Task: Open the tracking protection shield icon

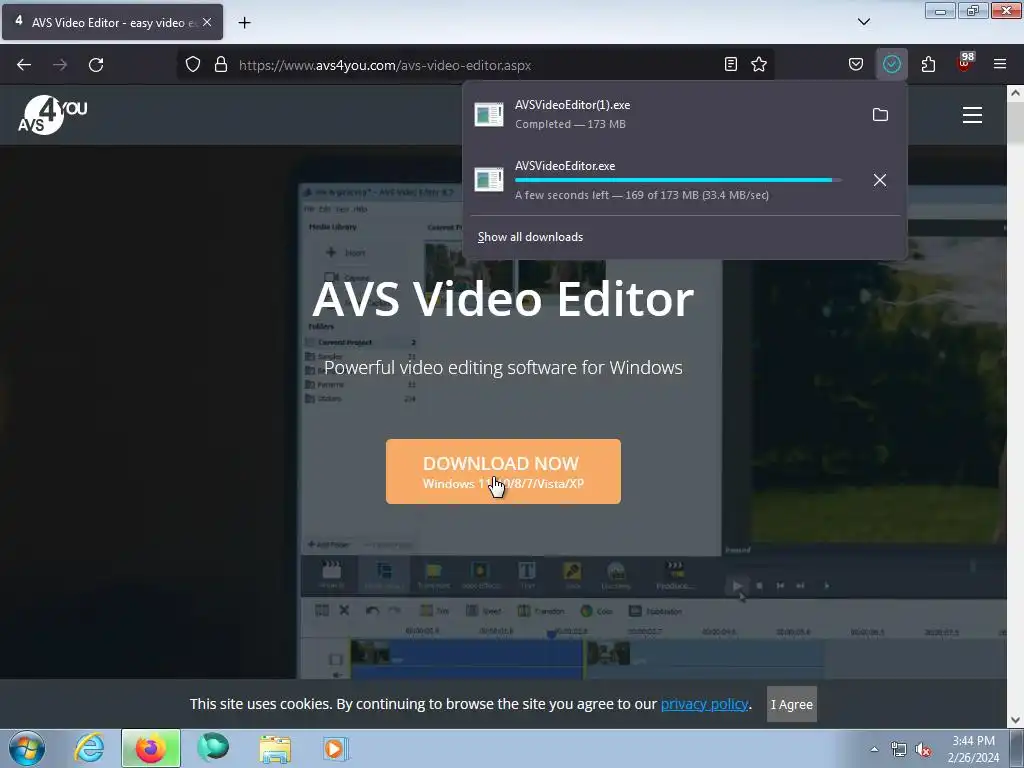Action: (193, 65)
